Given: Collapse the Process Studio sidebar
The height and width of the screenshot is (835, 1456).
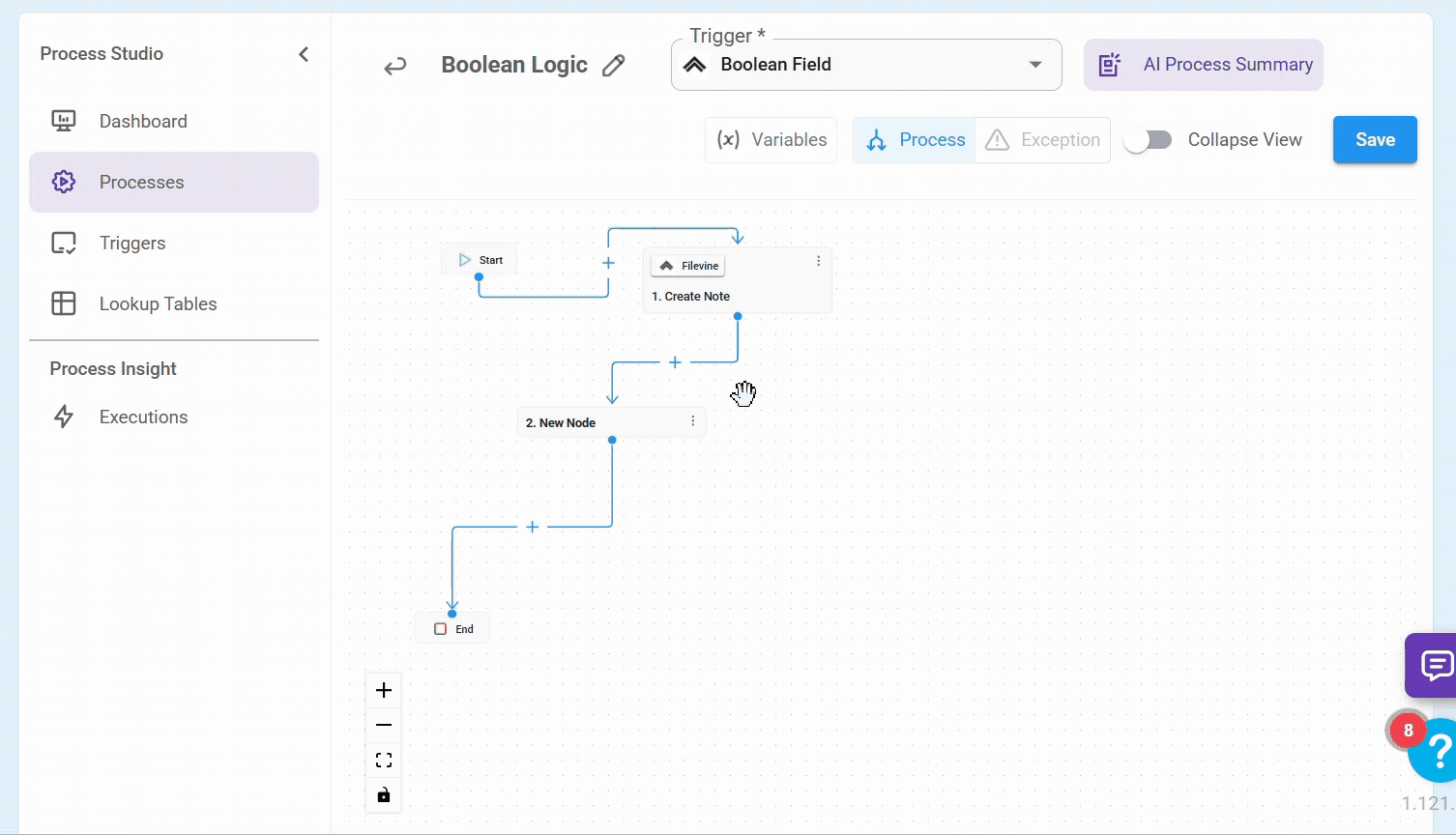Looking at the screenshot, I should coord(304,54).
